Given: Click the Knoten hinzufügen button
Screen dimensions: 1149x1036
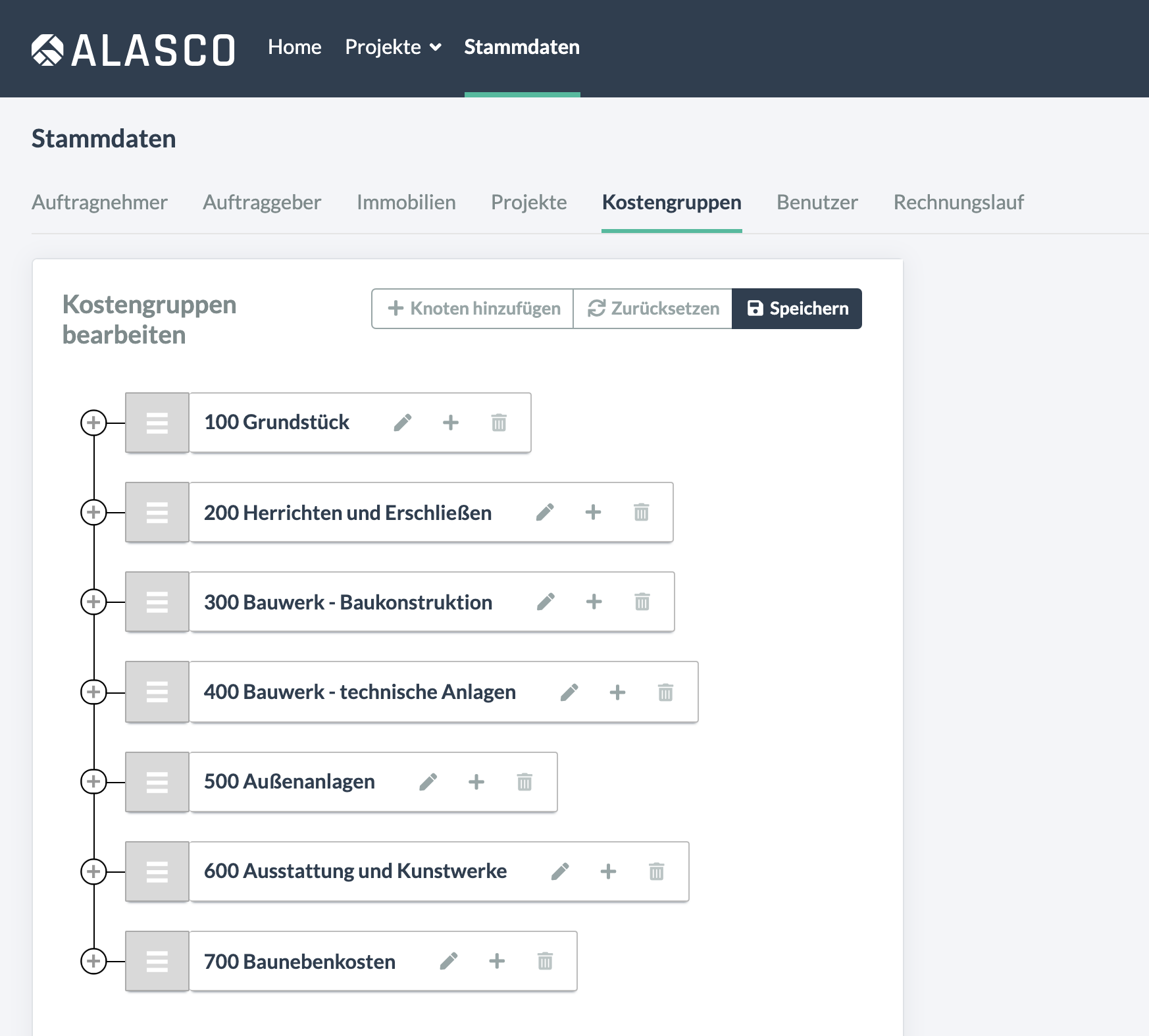Looking at the screenshot, I should tap(472, 309).
